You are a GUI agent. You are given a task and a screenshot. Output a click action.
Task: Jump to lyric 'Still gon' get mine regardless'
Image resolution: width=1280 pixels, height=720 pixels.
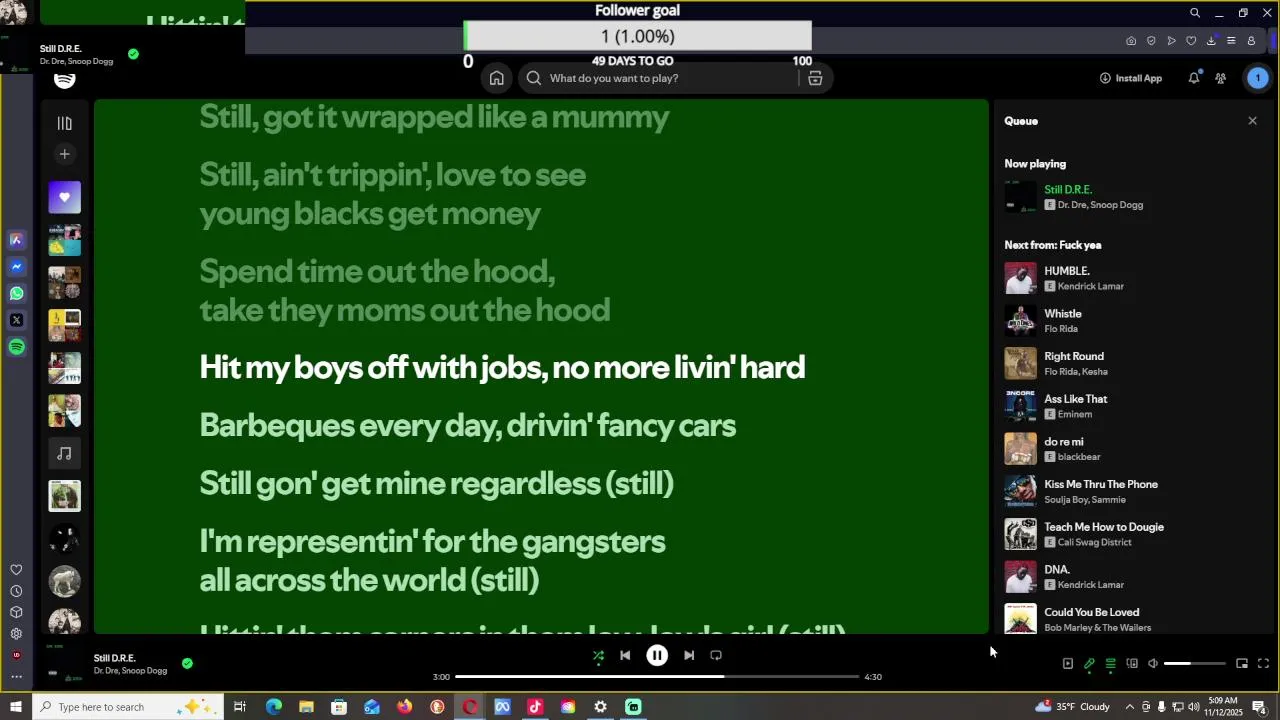(x=436, y=484)
